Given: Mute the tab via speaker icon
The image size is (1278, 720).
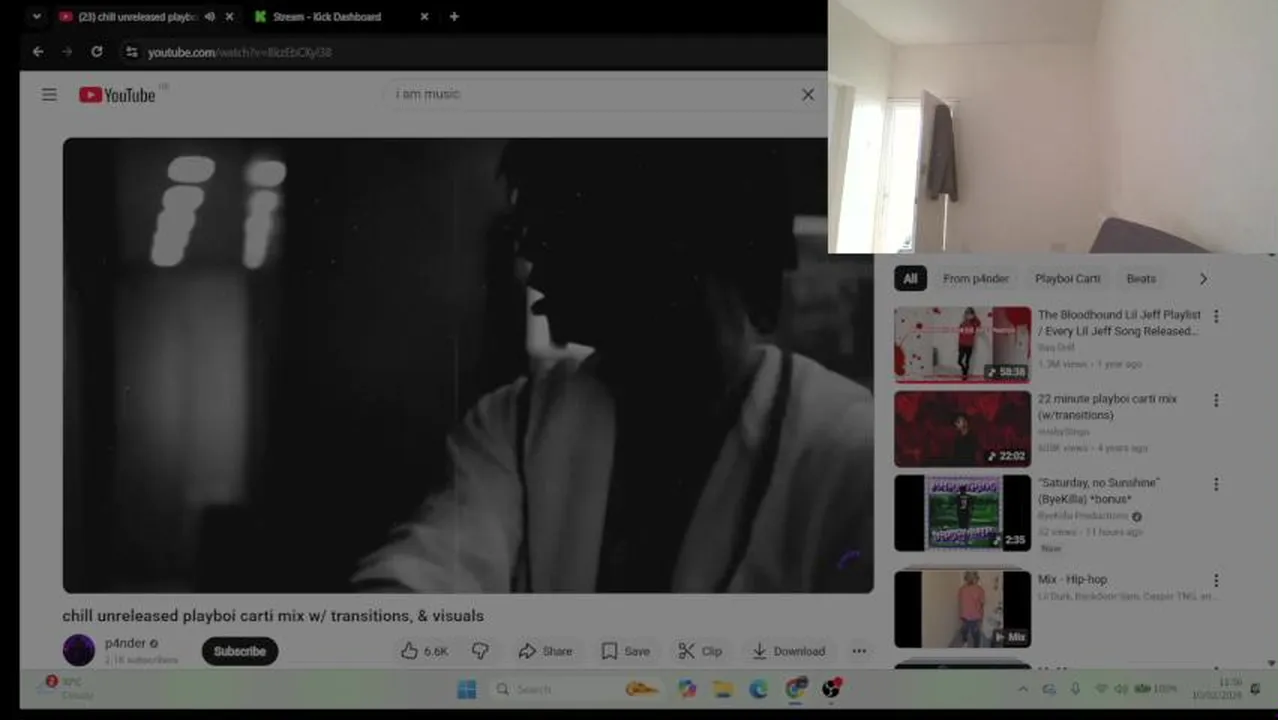Looking at the screenshot, I should pos(210,17).
